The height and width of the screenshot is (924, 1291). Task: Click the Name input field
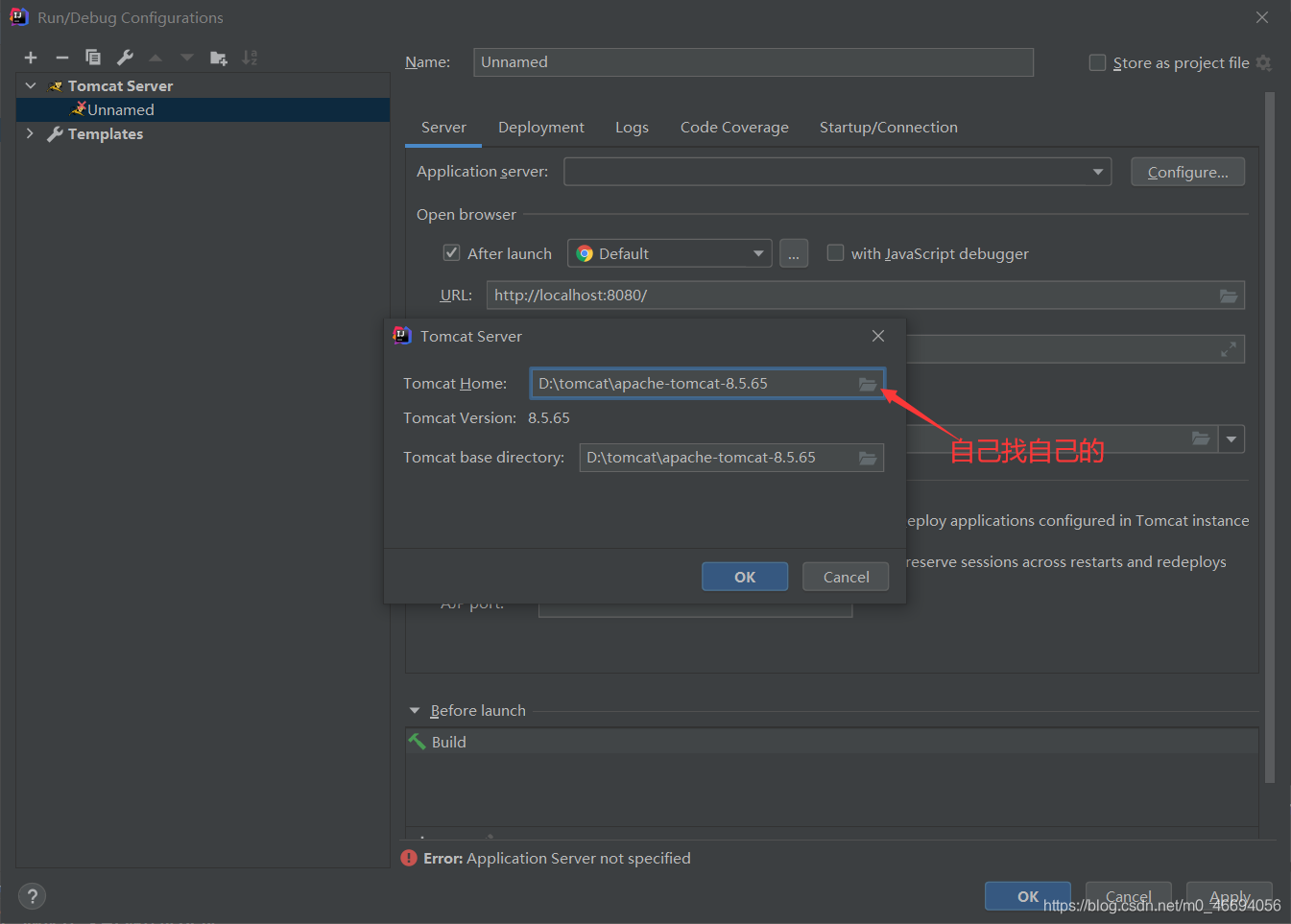(x=753, y=62)
